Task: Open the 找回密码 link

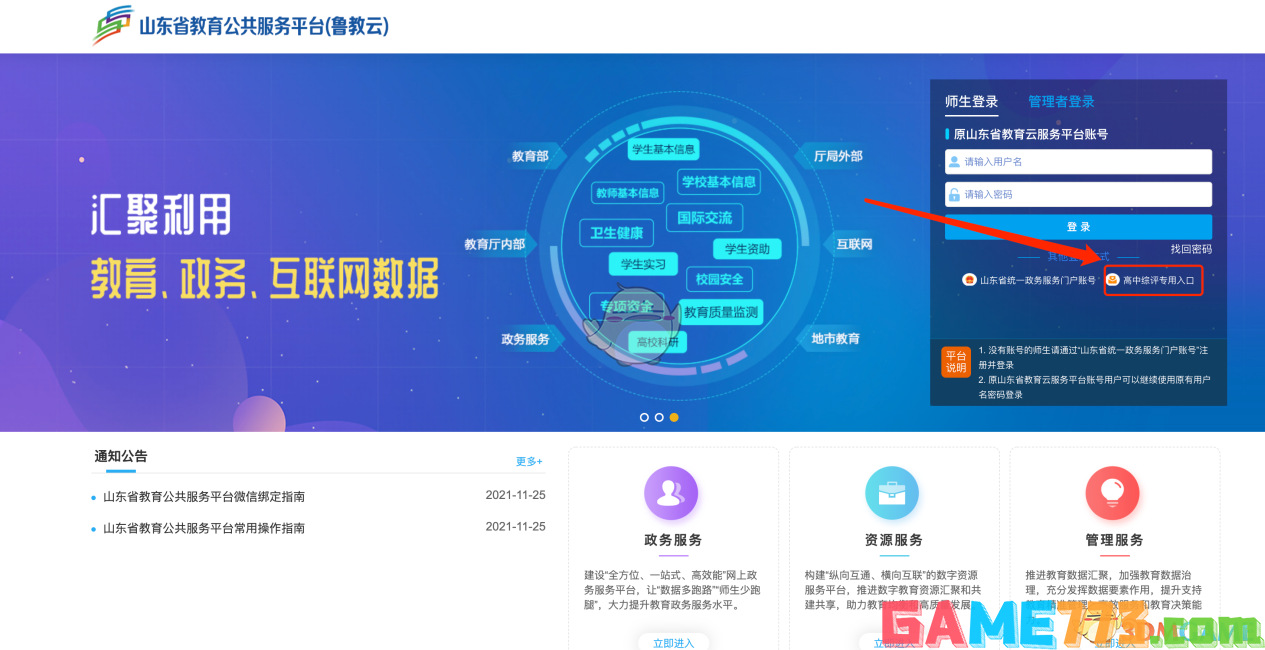Action: click(x=1191, y=249)
